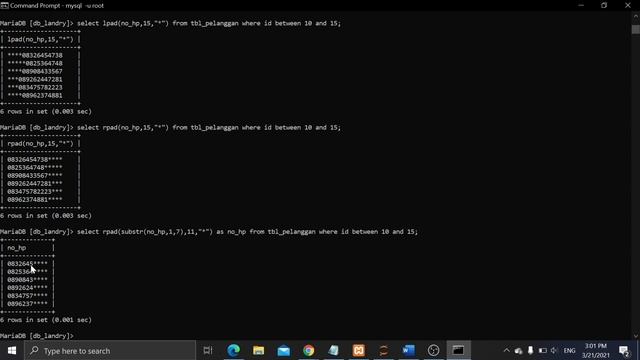The width and height of the screenshot is (640, 360).
Task: Launch Microsoft Edge from the taskbar
Action: pos(233,350)
